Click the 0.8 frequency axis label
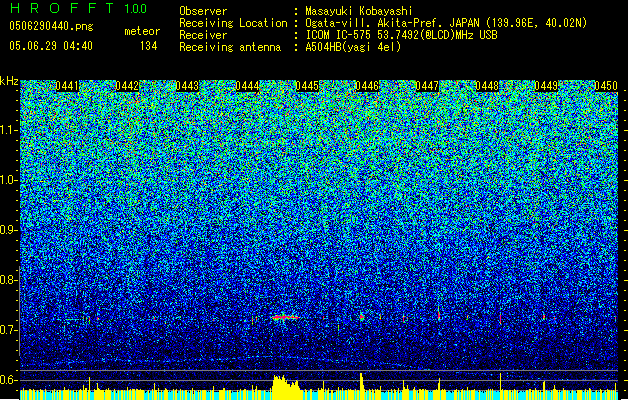 pyautogui.click(x=8, y=280)
